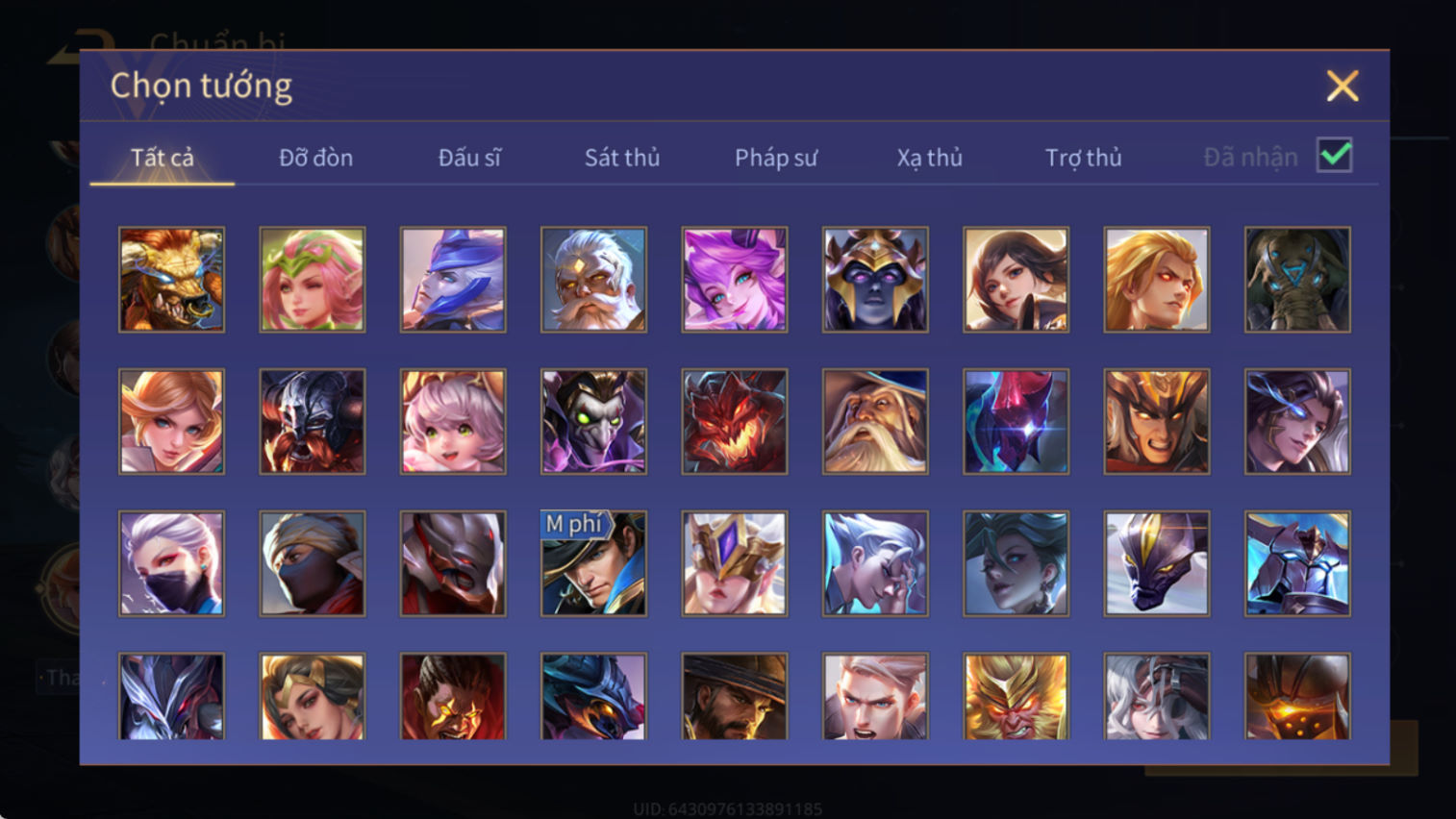Pick the cowboy hat bearded gunslinger portrait
This screenshot has width=1456, height=819.
tap(735, 697)
